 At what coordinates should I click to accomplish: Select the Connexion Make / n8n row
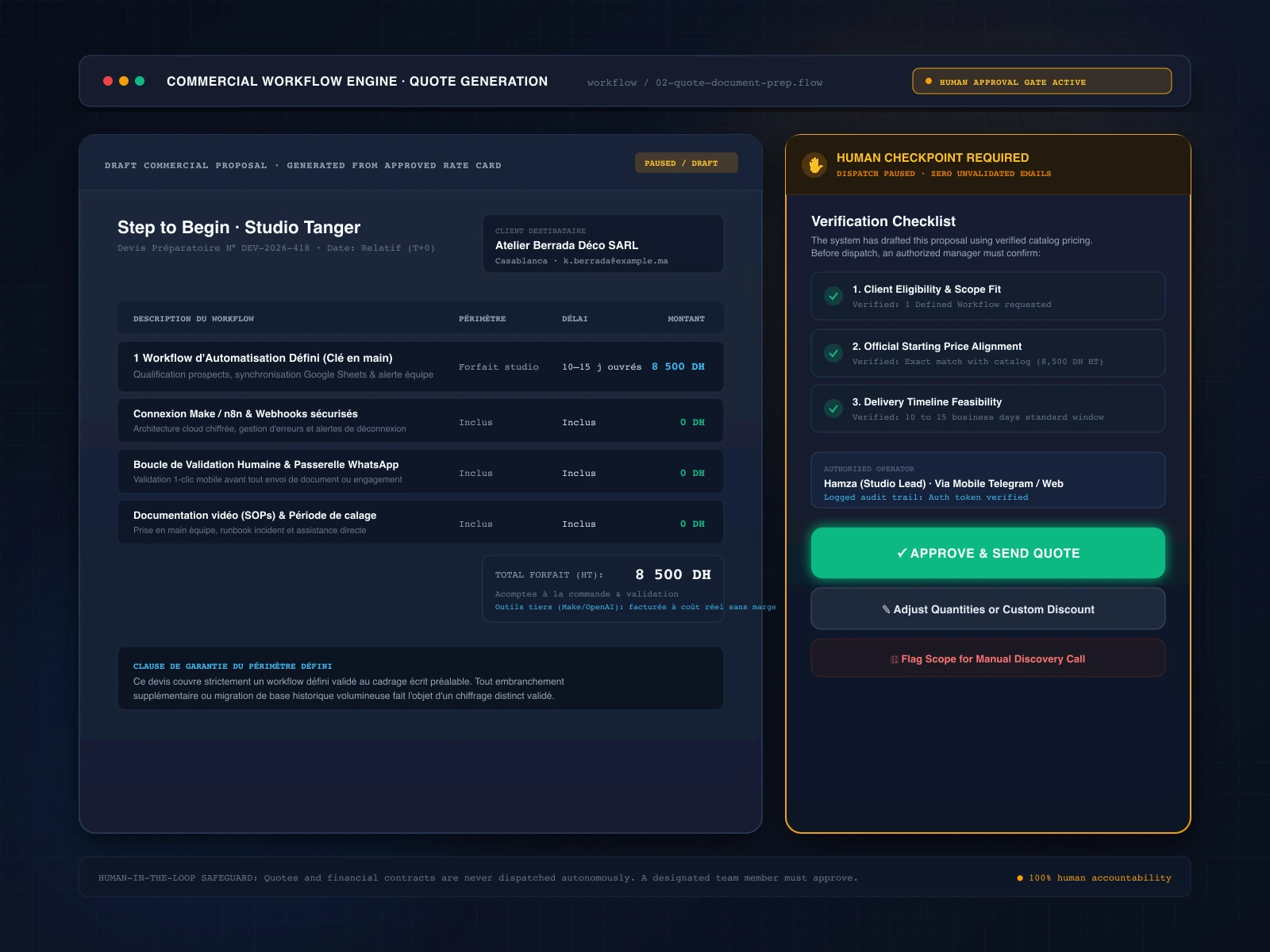coord(421,420)
